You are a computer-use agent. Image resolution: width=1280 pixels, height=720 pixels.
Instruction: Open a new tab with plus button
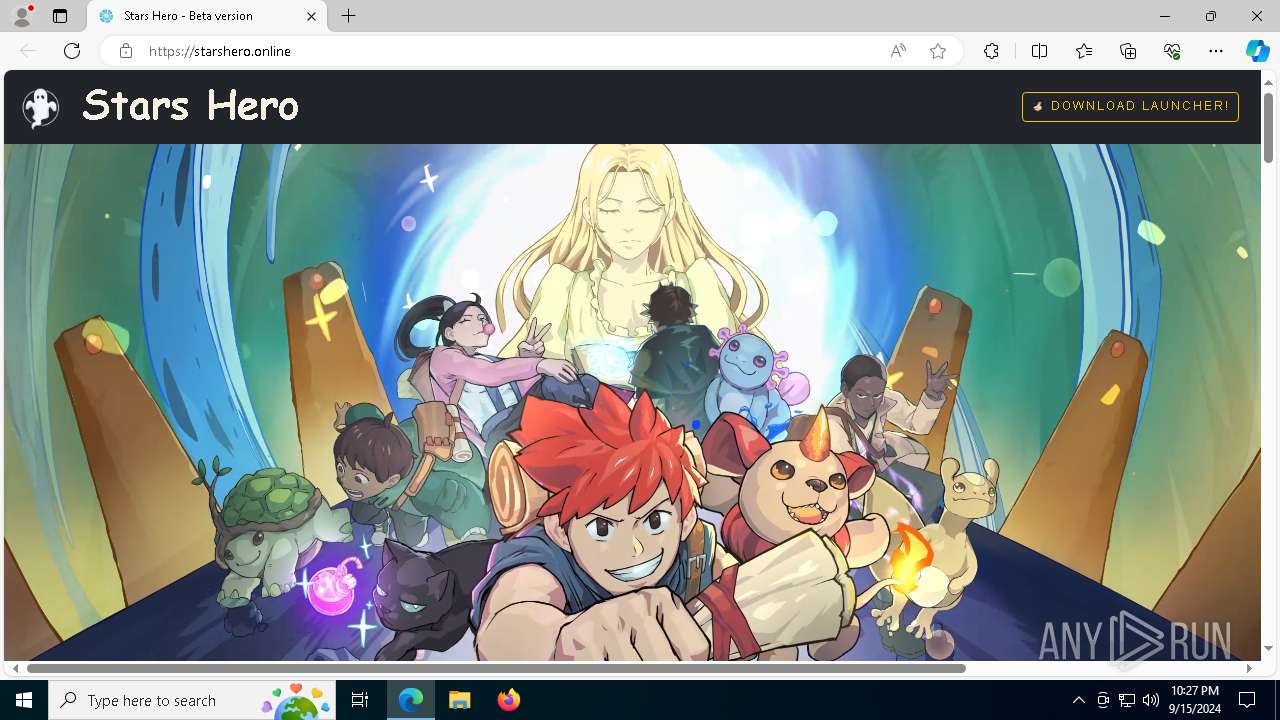349,16
